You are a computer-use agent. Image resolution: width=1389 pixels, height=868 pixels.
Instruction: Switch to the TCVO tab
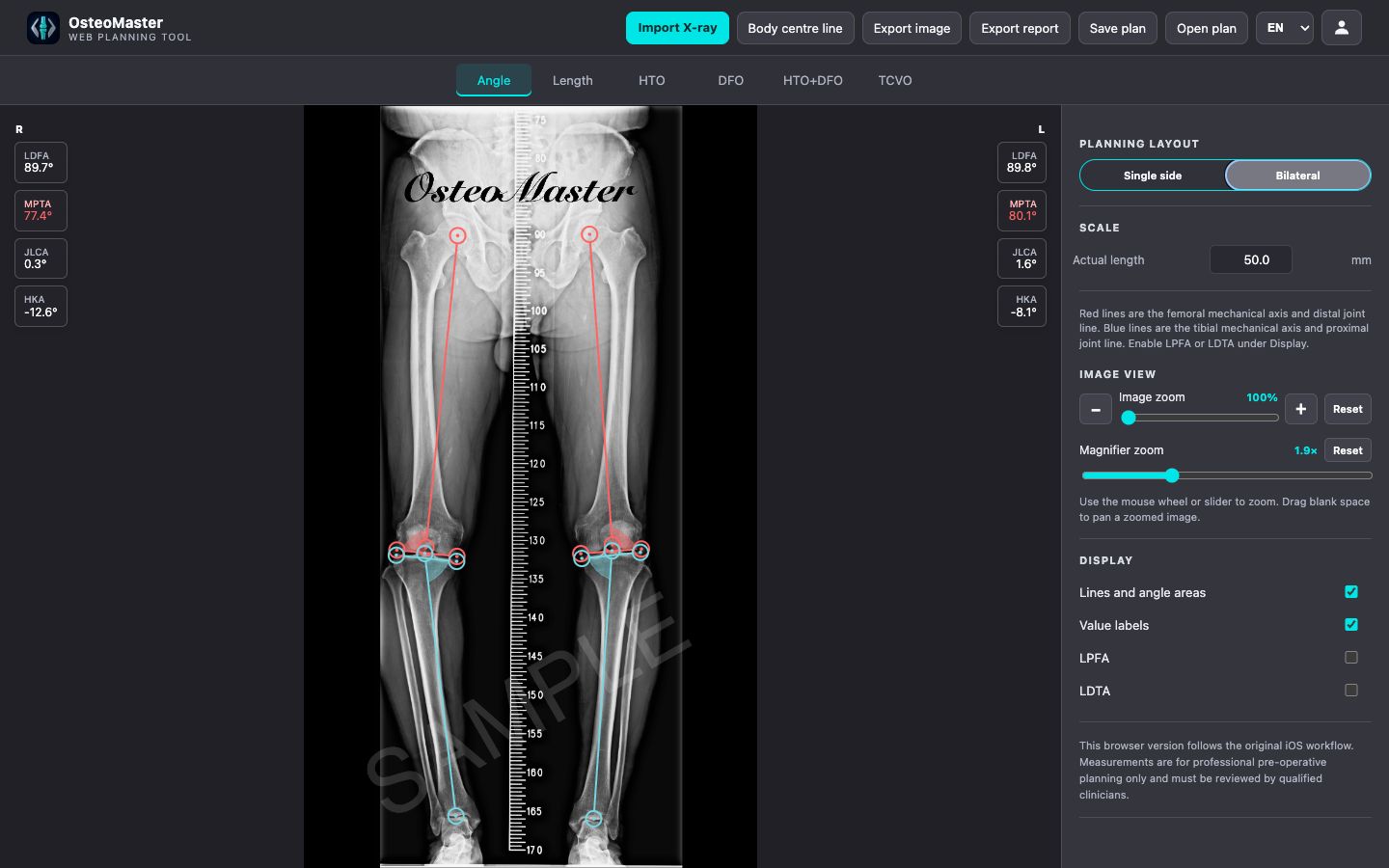point(895,80)
